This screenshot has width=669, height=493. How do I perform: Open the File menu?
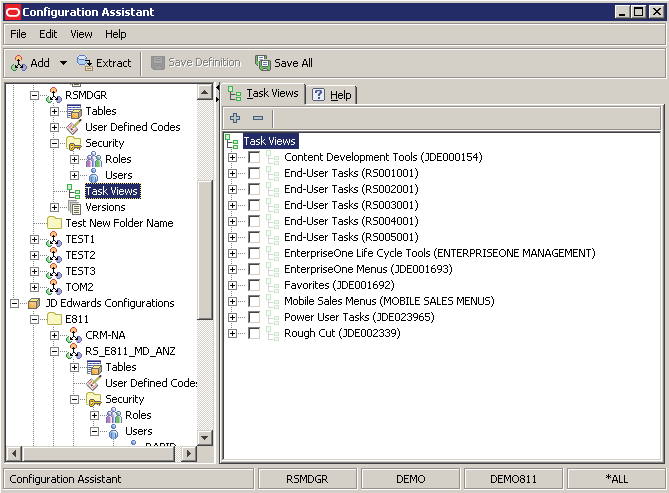coord(18,34)
